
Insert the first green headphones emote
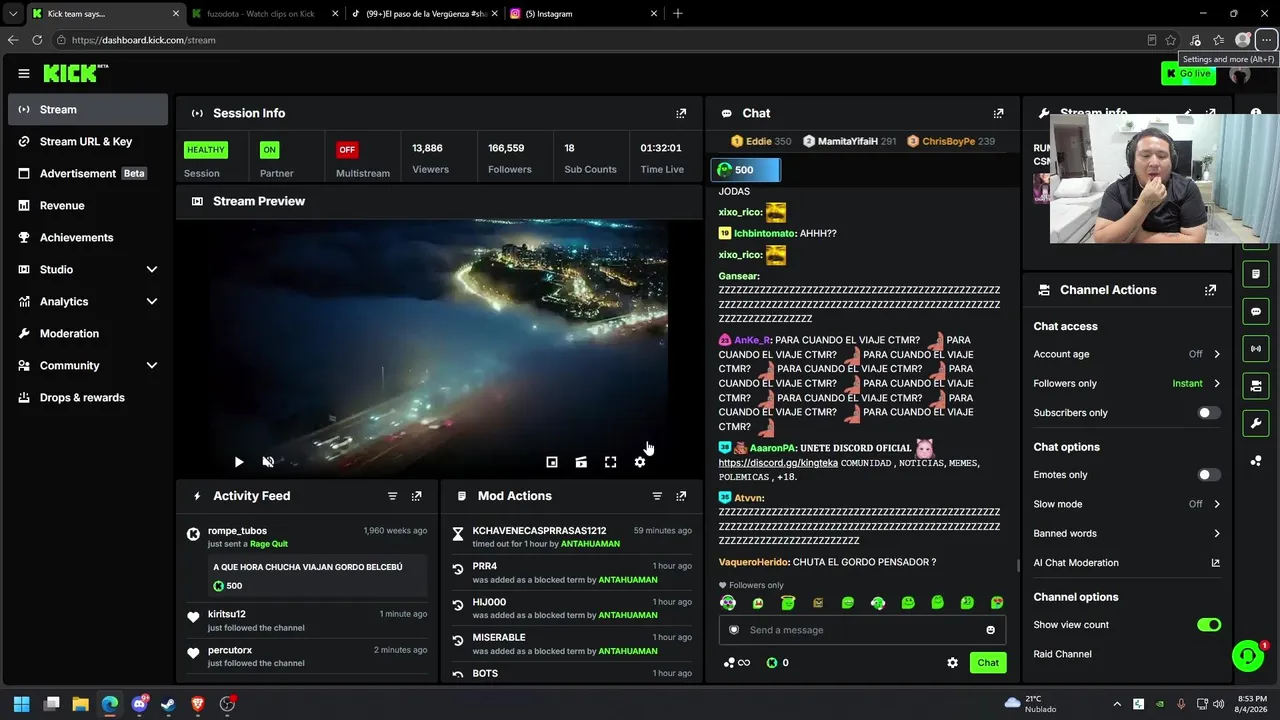pyautogui.click(x=728, y=603)
